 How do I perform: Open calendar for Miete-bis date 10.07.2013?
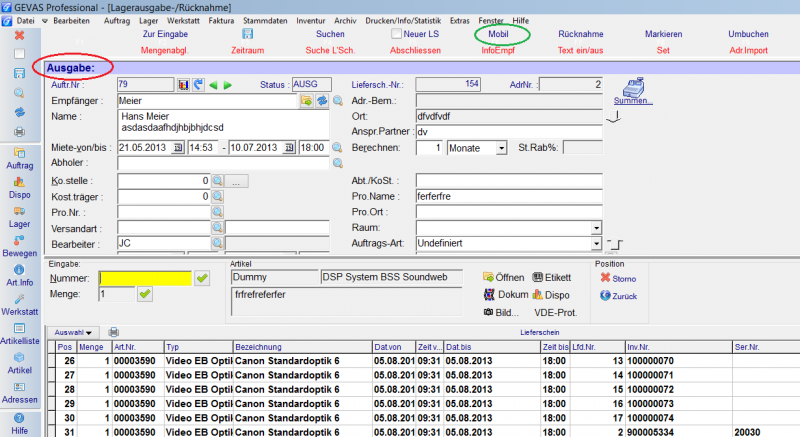[289, 148]
